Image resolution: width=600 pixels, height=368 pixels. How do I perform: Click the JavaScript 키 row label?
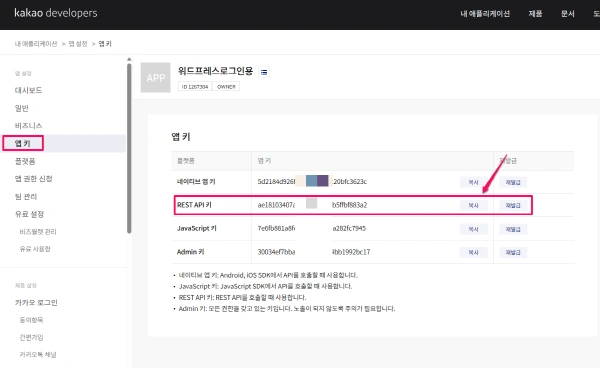(197, 228)
